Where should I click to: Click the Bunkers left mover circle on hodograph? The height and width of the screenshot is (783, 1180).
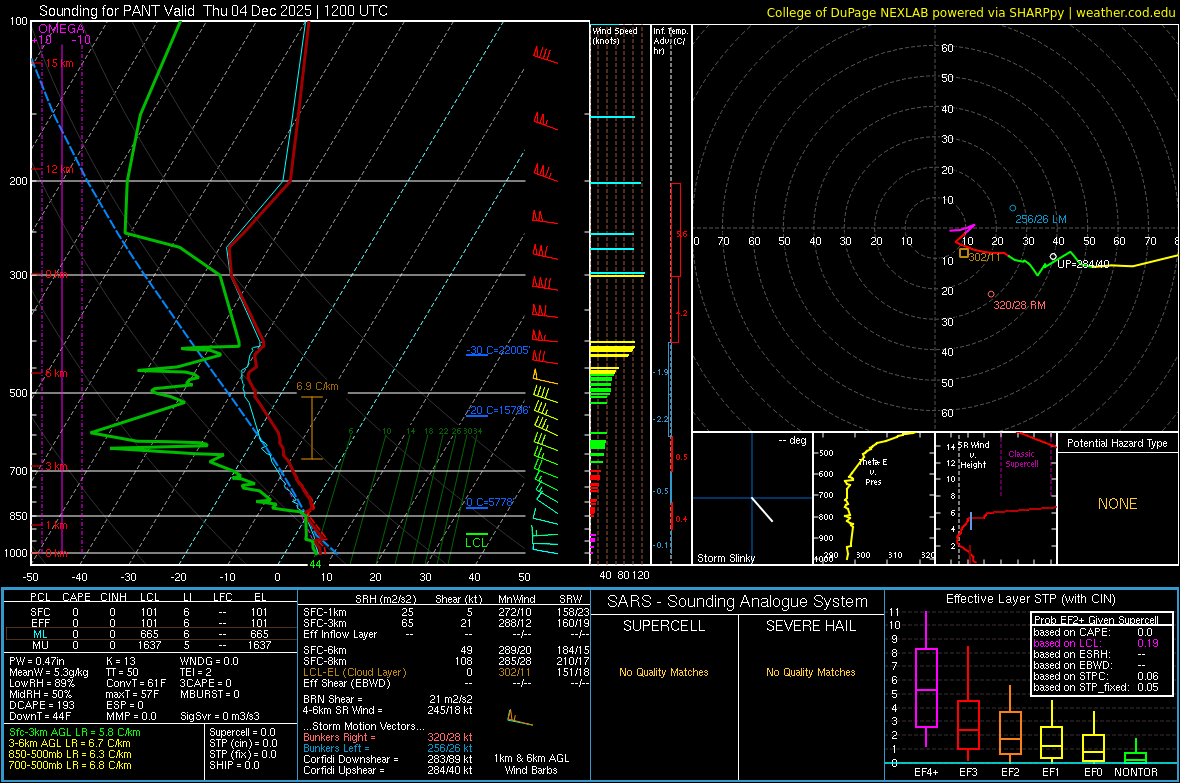coord(1012,208)
